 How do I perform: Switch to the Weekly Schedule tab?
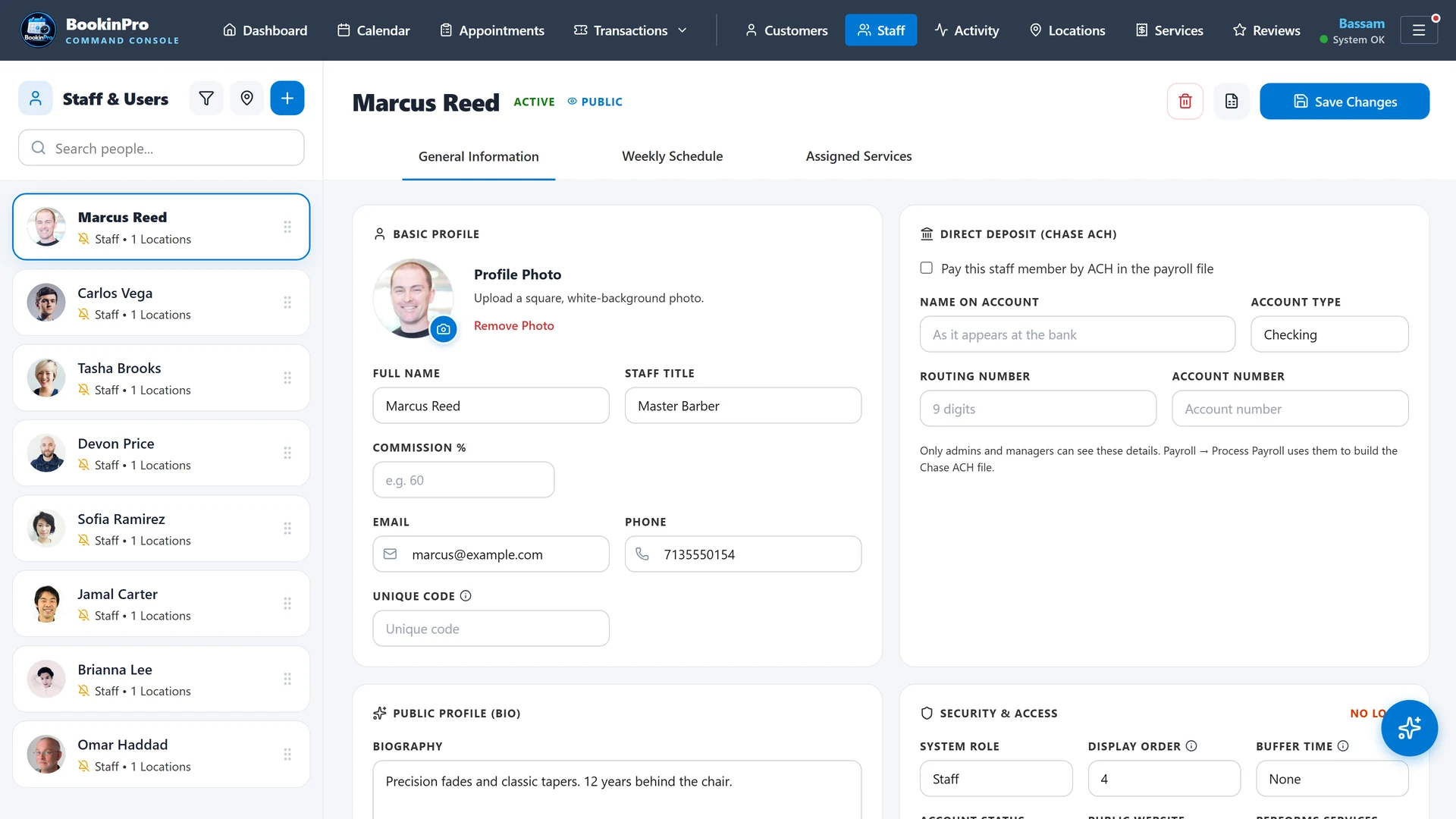pyautogui.click(x=672, y=156)
